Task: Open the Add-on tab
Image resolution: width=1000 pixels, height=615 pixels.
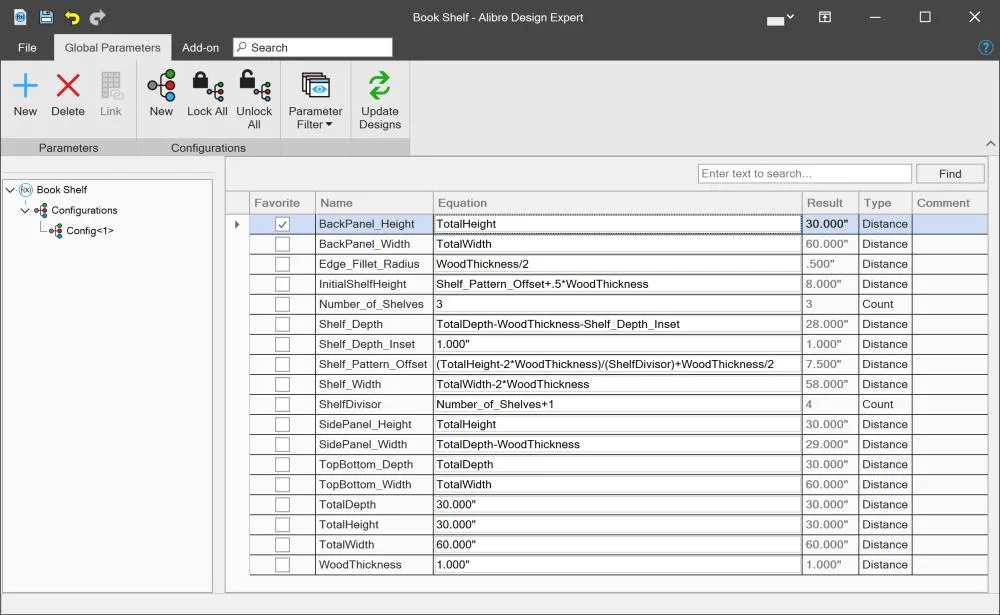Action: pos(200,47)
